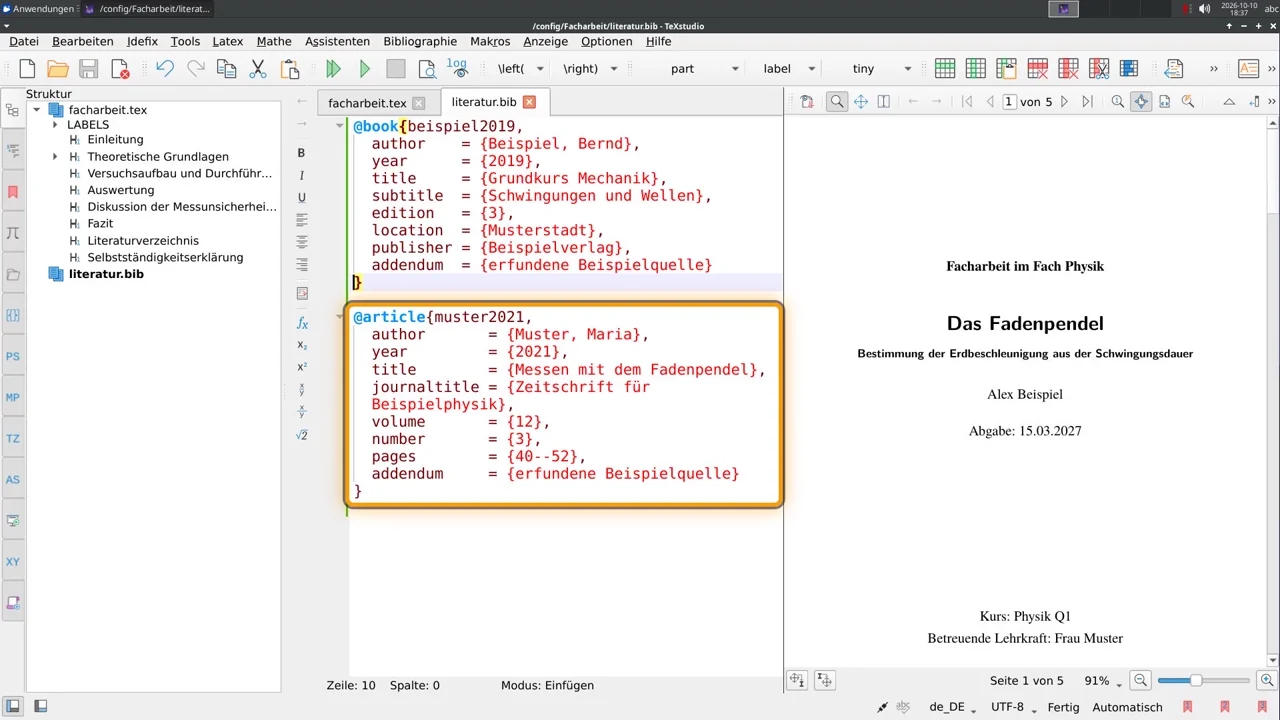
Task: Switch to the facharbeit.tex tab
Action: coord(367,103)
